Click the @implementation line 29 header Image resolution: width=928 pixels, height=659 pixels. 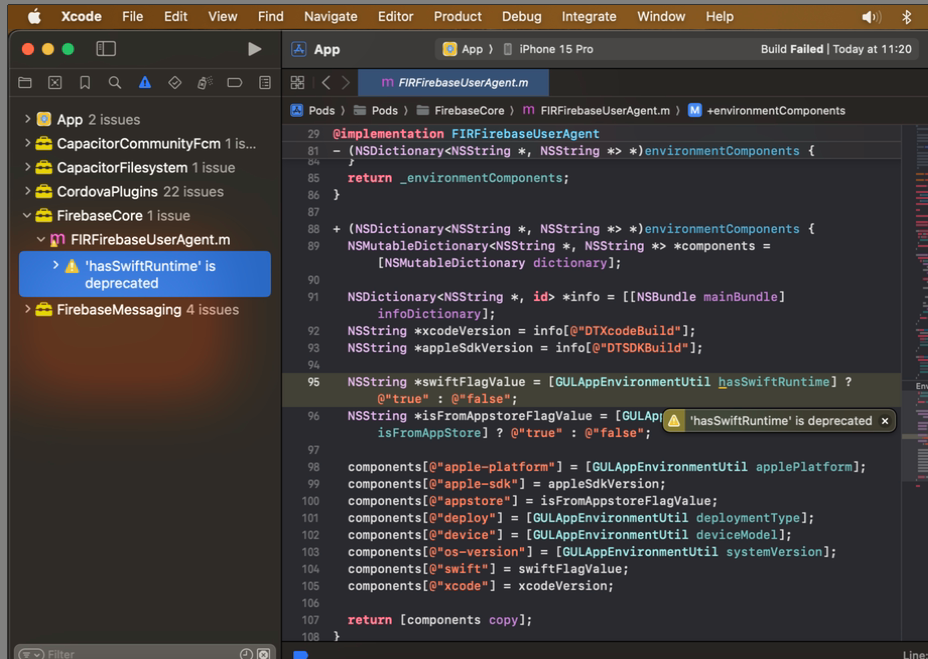click(466, 134)
